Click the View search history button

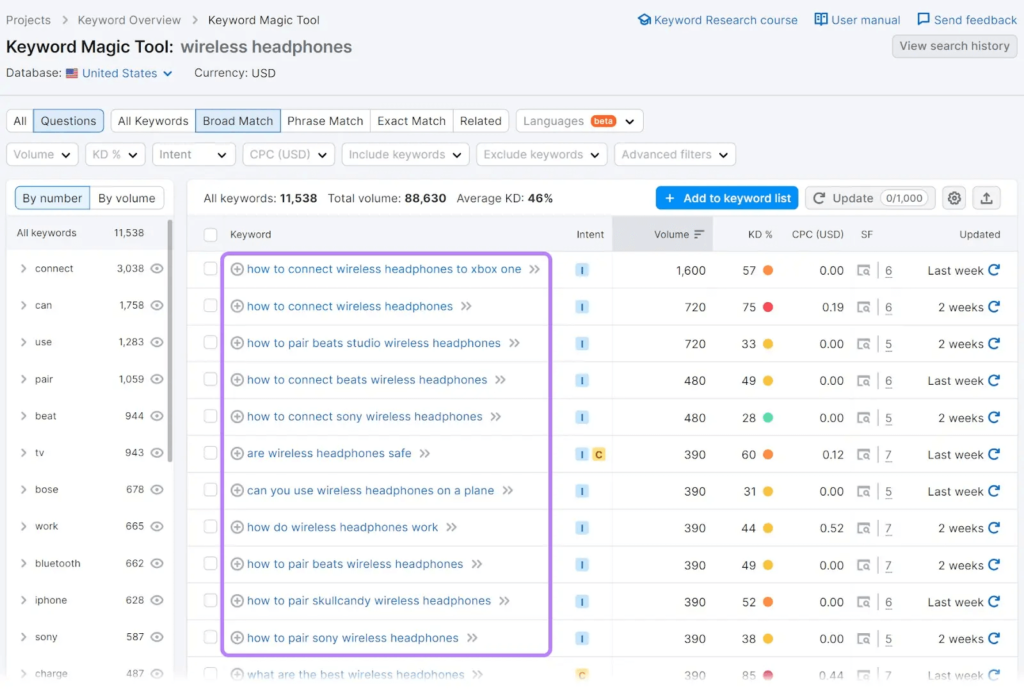coord(954,46)
